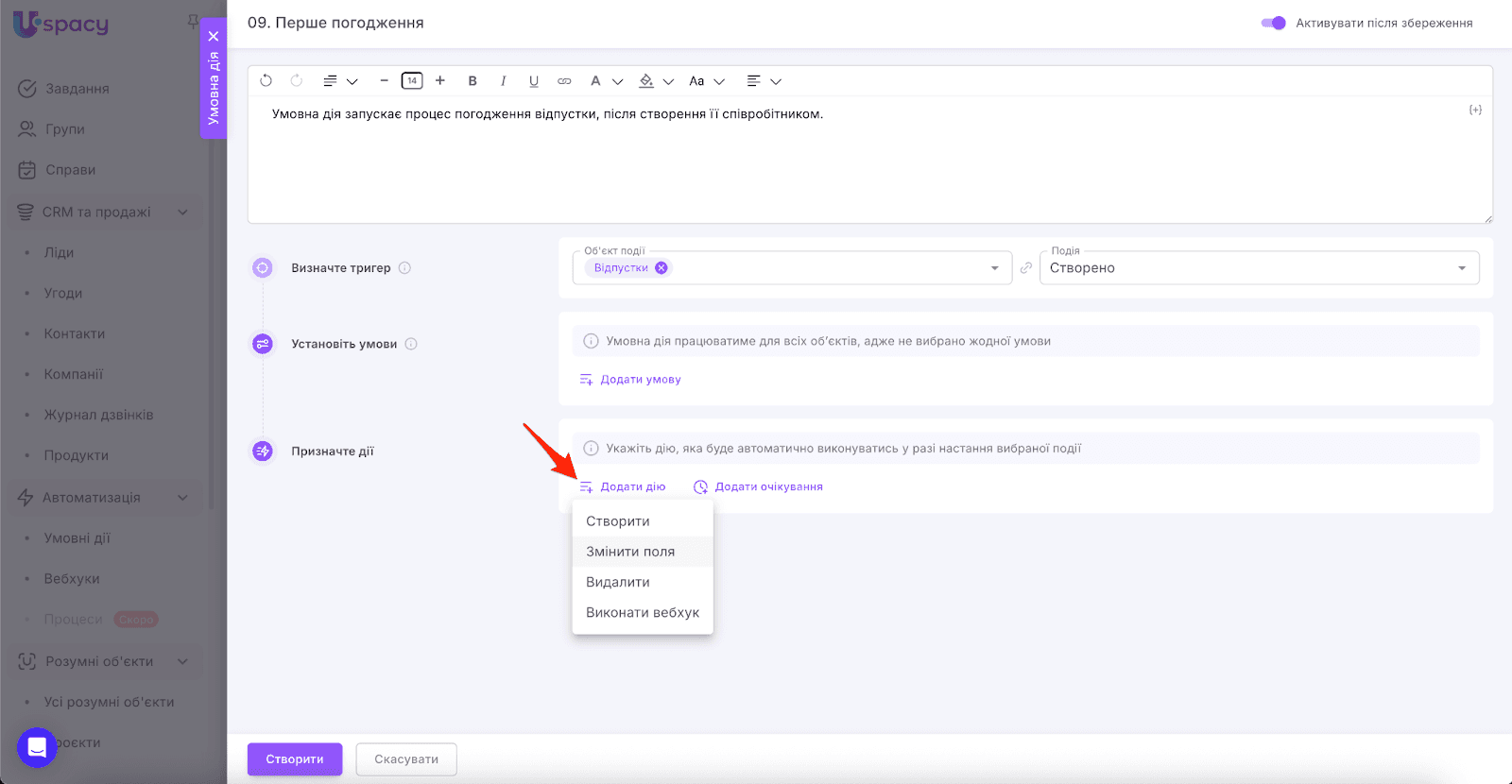Open the background fill color picker
Image resolution: width=1512 pixels, height=784 pixels.
pos(647,81)
